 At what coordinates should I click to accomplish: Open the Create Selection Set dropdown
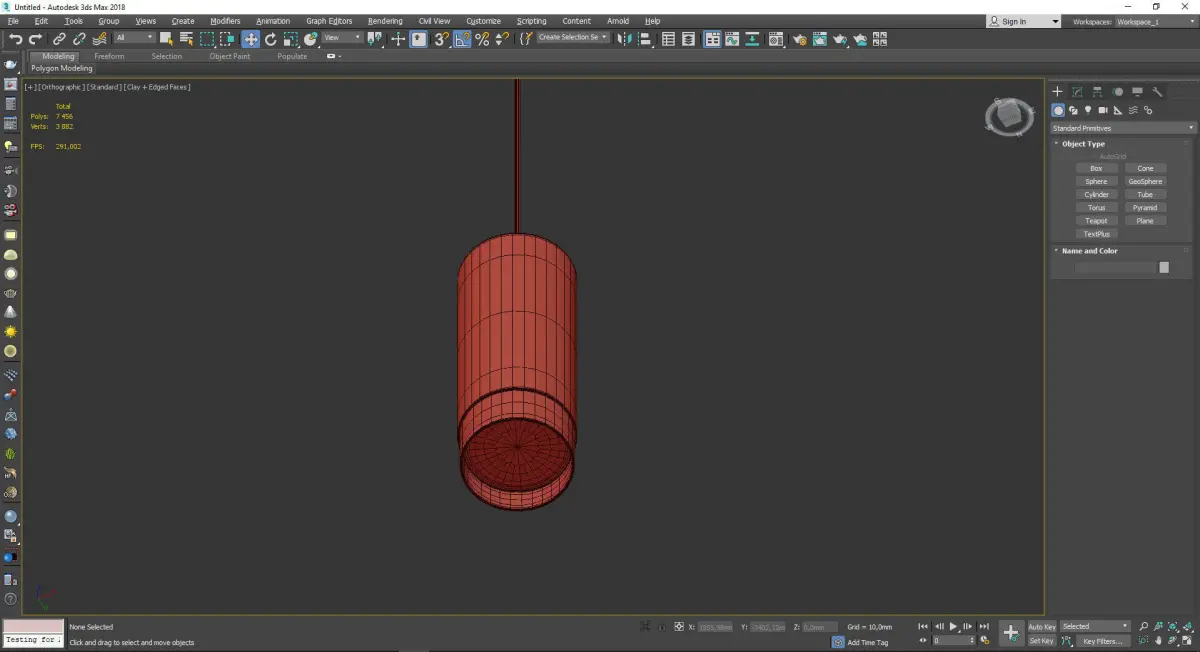pyautogui.click(x=573, y=38)
